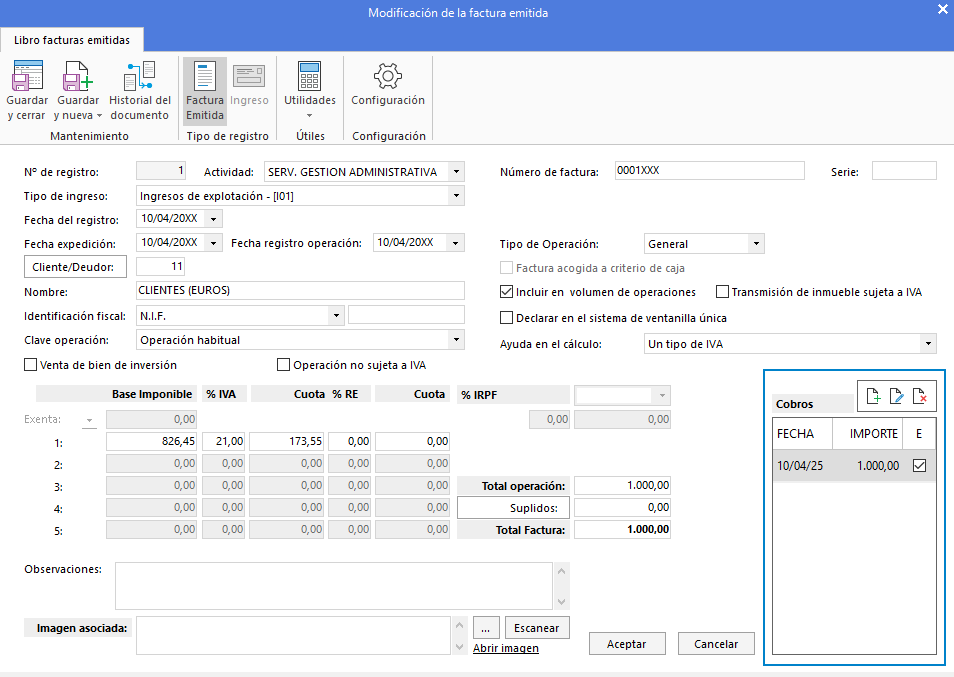Expand Guardar y nueva arrow
Screen dimensions: 954x677
[99, 116]
